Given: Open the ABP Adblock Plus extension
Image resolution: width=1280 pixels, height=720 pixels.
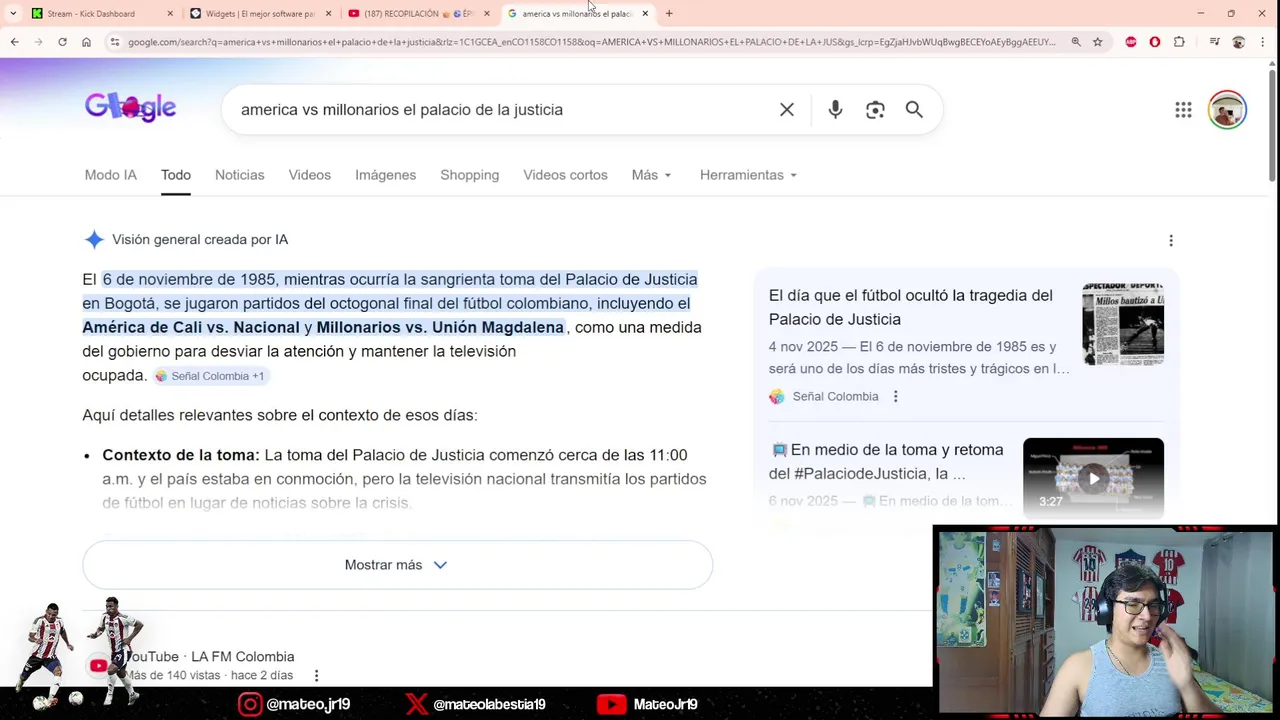Looking at the screenshot, I should 1131,42.
